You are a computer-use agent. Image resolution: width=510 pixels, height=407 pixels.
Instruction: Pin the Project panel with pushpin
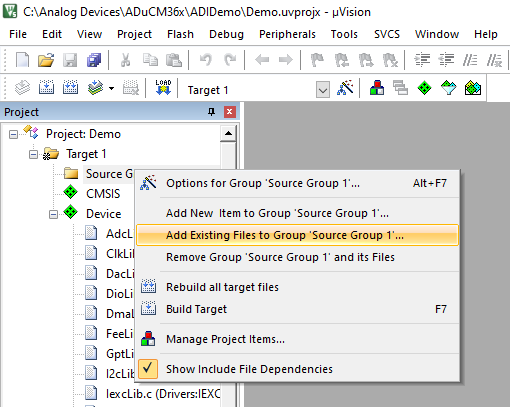[x=211, y=112]
